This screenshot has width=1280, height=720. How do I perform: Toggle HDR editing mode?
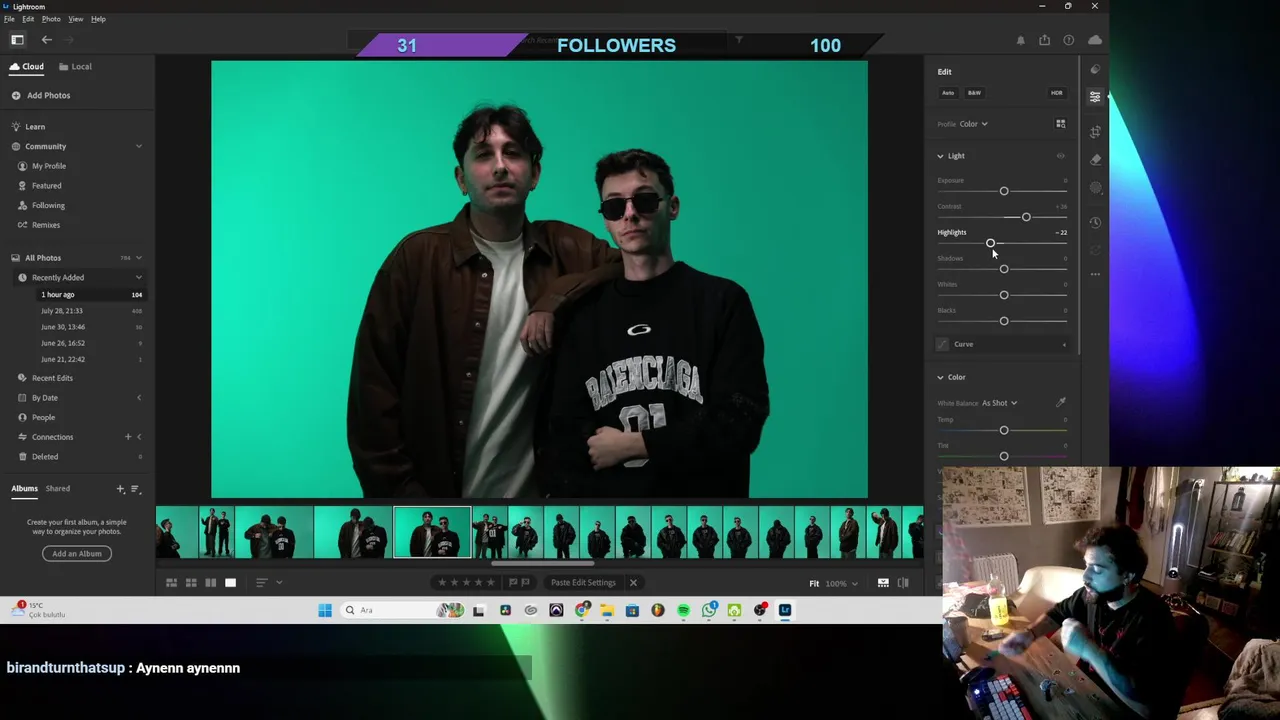click(1056, 93)
